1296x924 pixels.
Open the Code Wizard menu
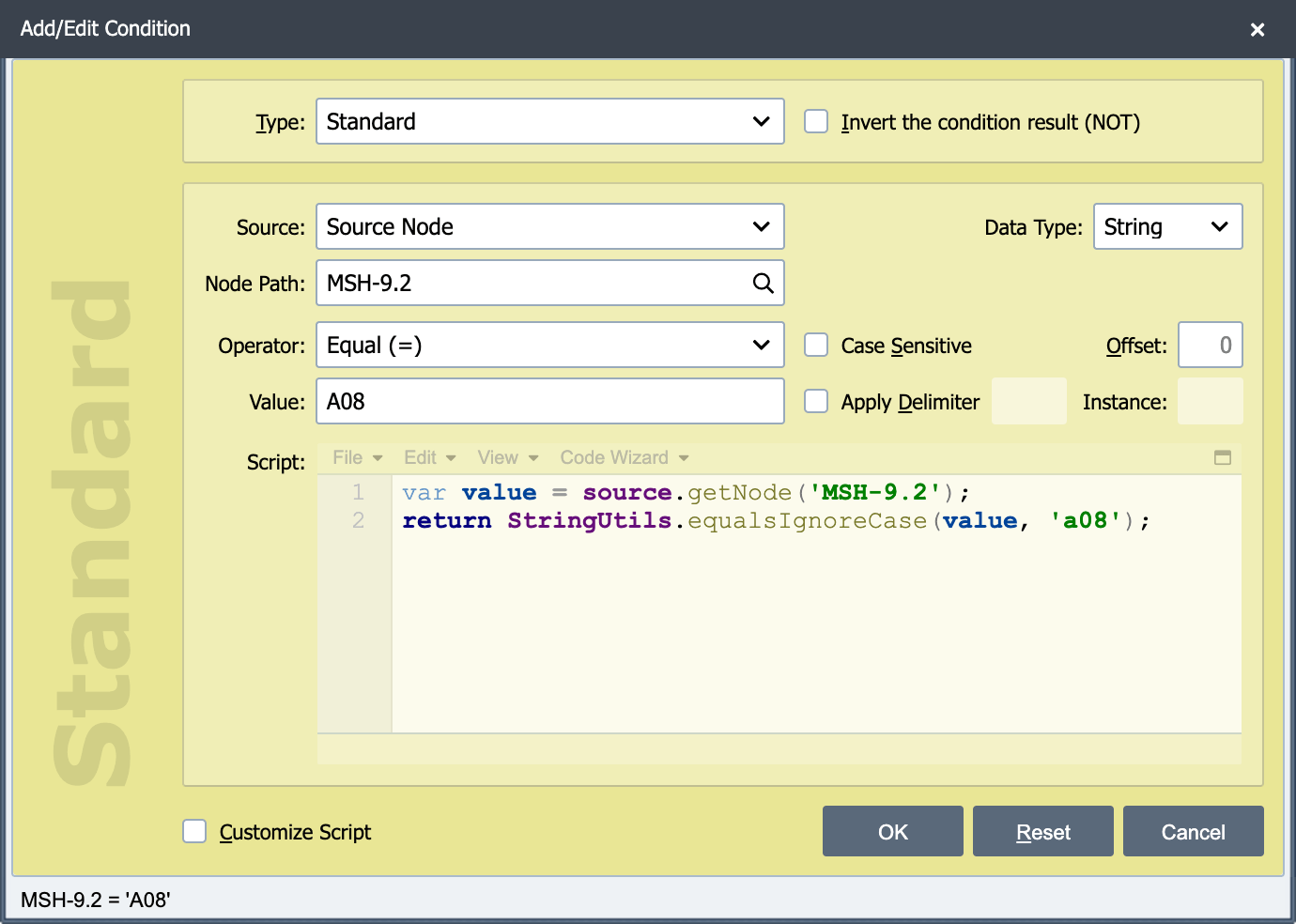[x=625, y=457]
